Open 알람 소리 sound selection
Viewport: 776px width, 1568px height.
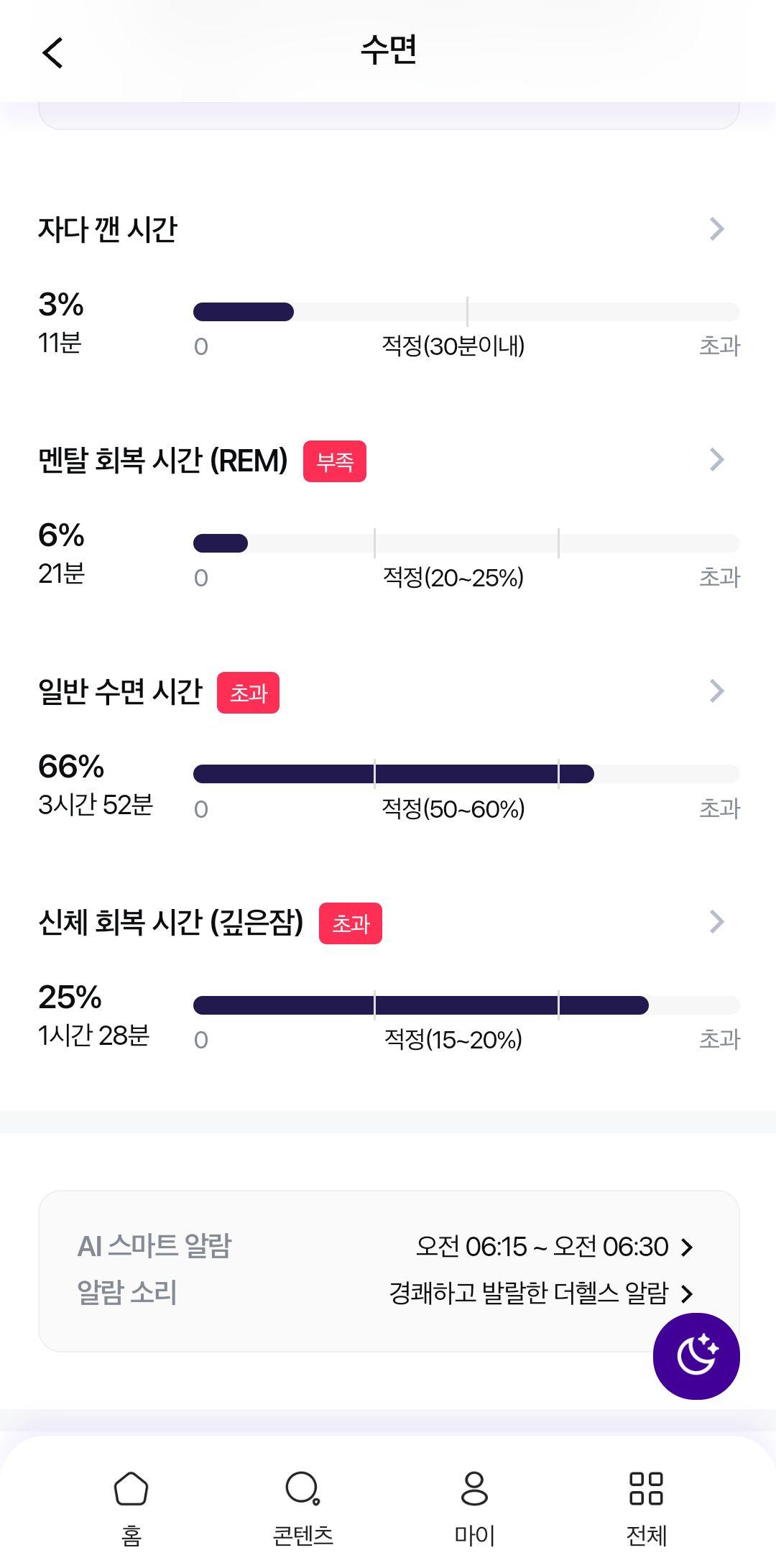tap(541, 1293)
